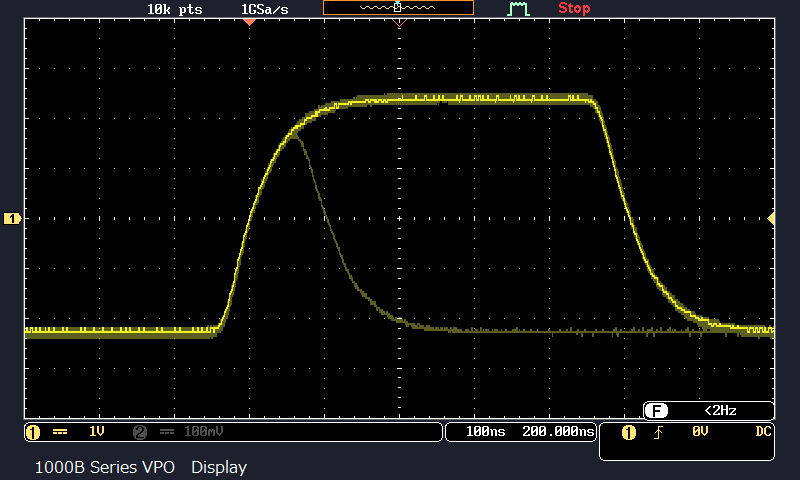Click the channel 1 ground level marker
The height and width of the screenshot is (480, 800).
(12, 219)
